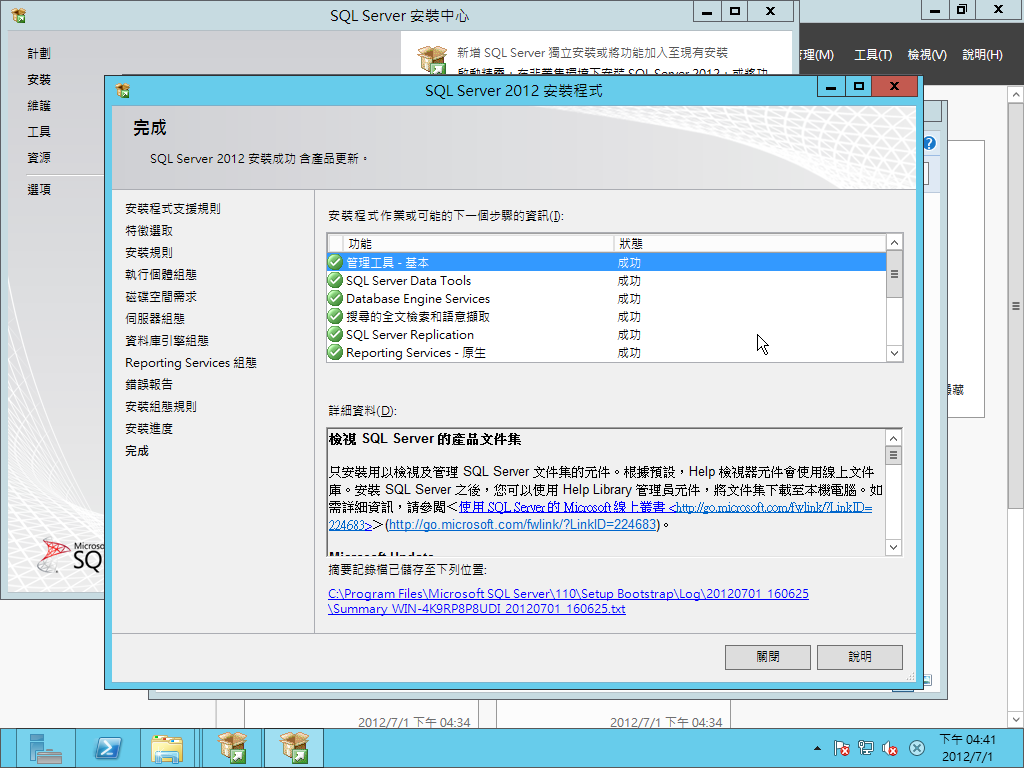Click green check icon for 管理工具 - 基本

335,263
